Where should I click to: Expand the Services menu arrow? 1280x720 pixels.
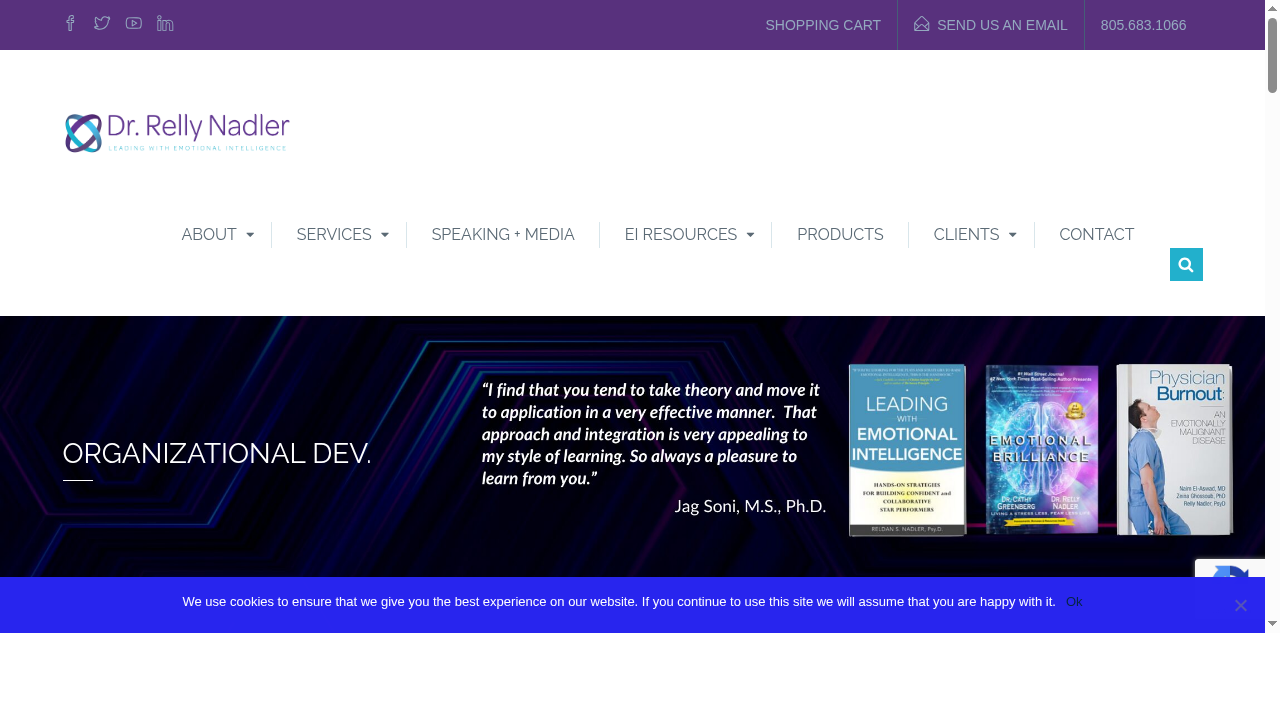385,235
